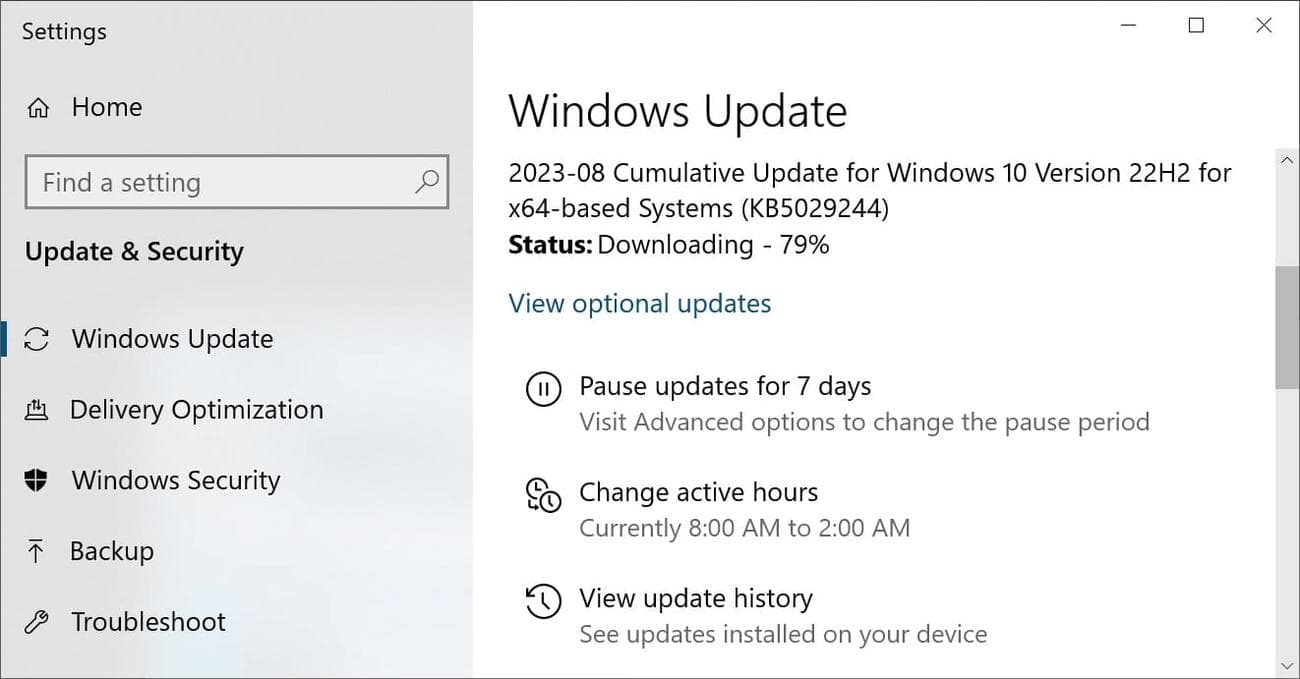
Task: Open Change active hours
Action: point(699,492)
